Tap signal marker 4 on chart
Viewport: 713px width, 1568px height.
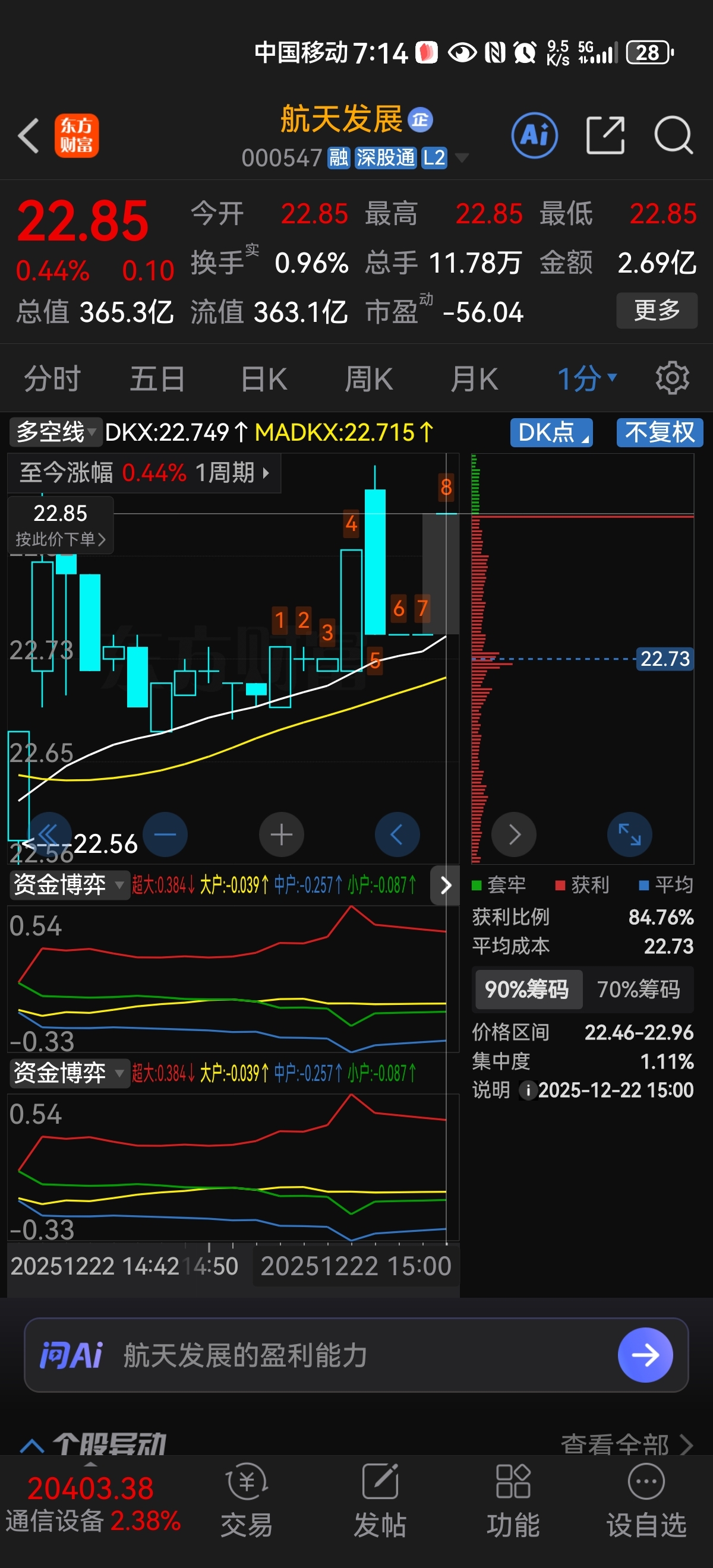351,523
